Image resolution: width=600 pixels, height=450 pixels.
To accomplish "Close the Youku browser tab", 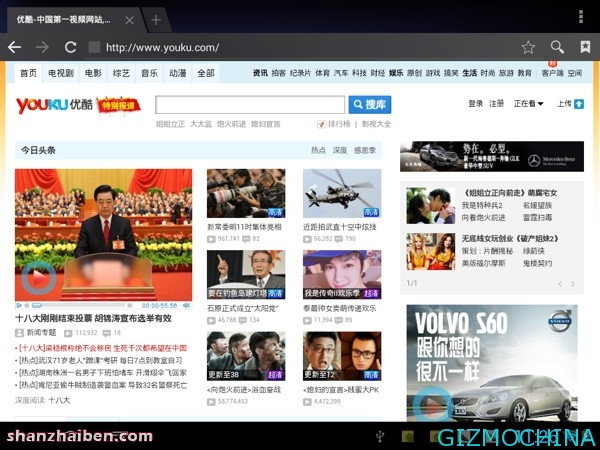I will point(130,20).
